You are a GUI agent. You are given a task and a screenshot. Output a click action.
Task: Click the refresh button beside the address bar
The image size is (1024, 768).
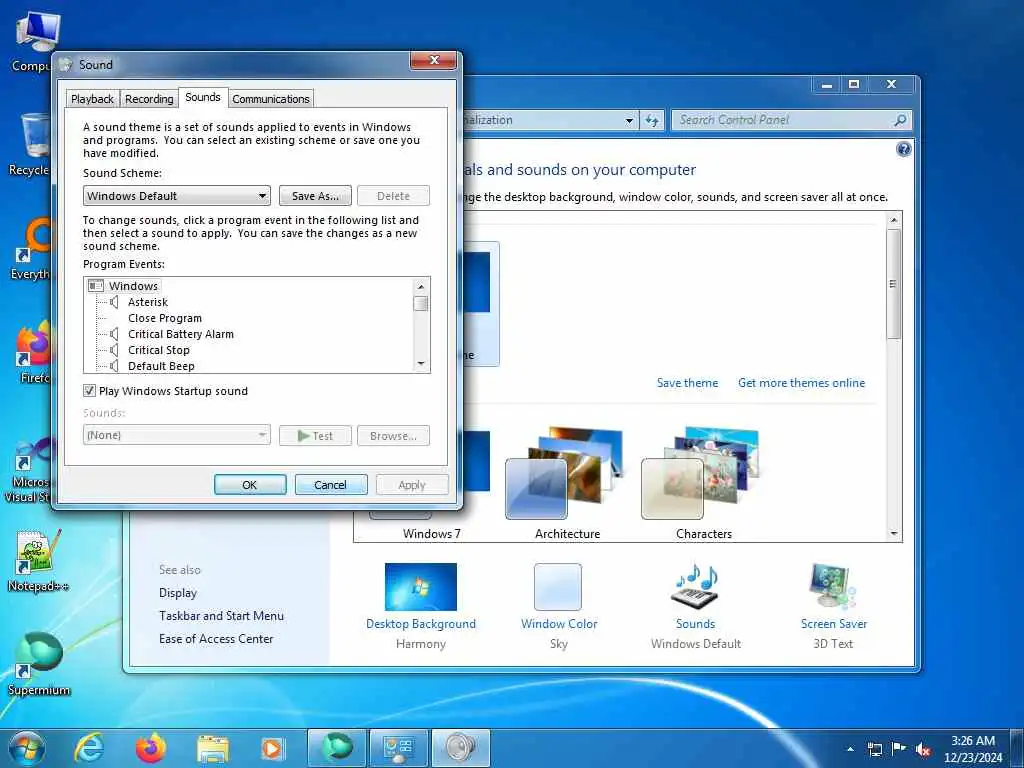click(652, 120)
